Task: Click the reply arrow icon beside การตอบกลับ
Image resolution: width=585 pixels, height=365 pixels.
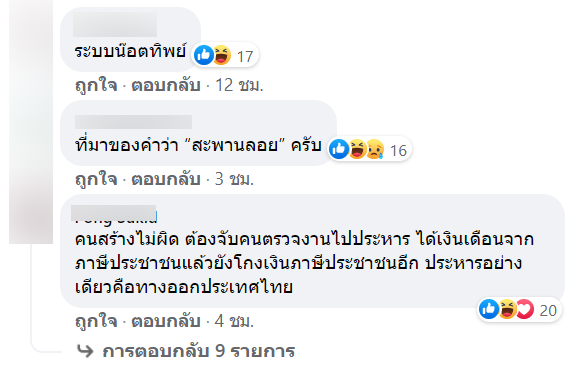Action: 85,351
